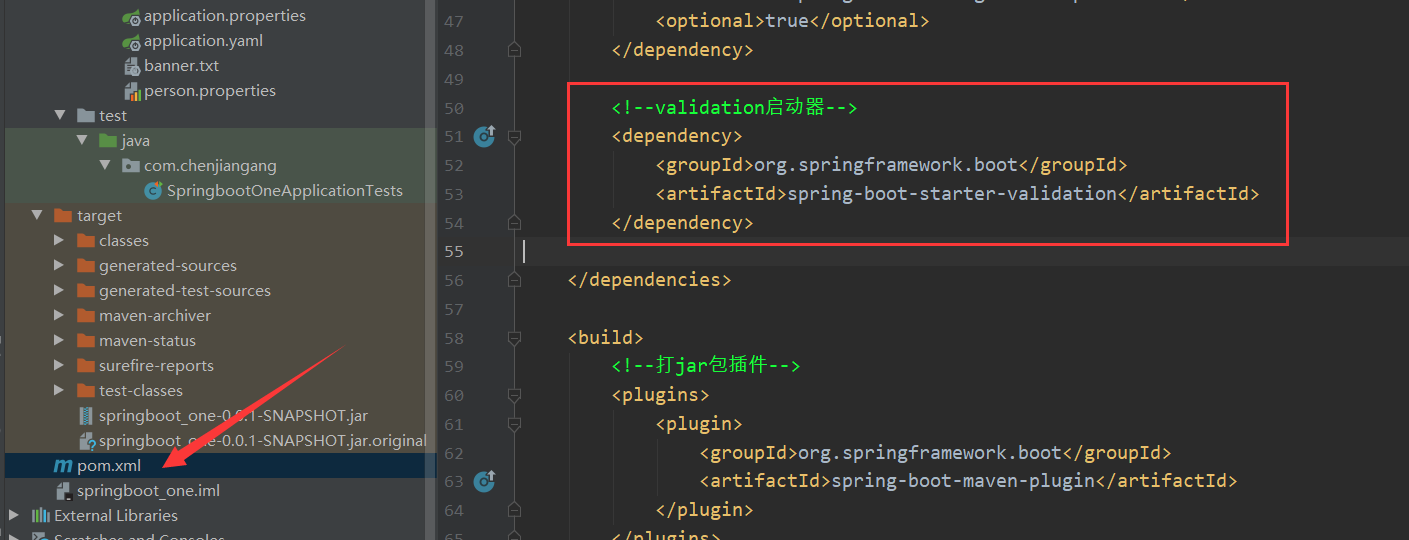Select the classes folder row

tap(220, 241)
